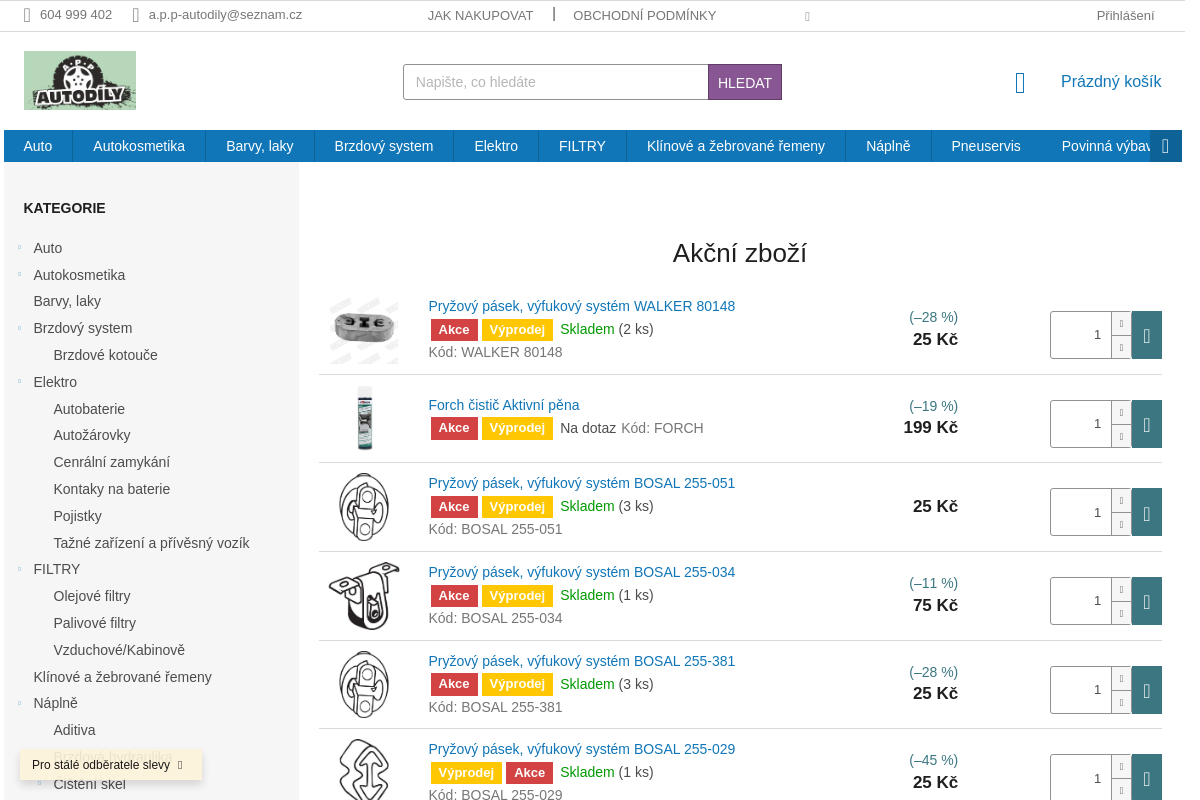Open Auto tab in top menu
Screen dimensions: 1200x800
(38, 146)
